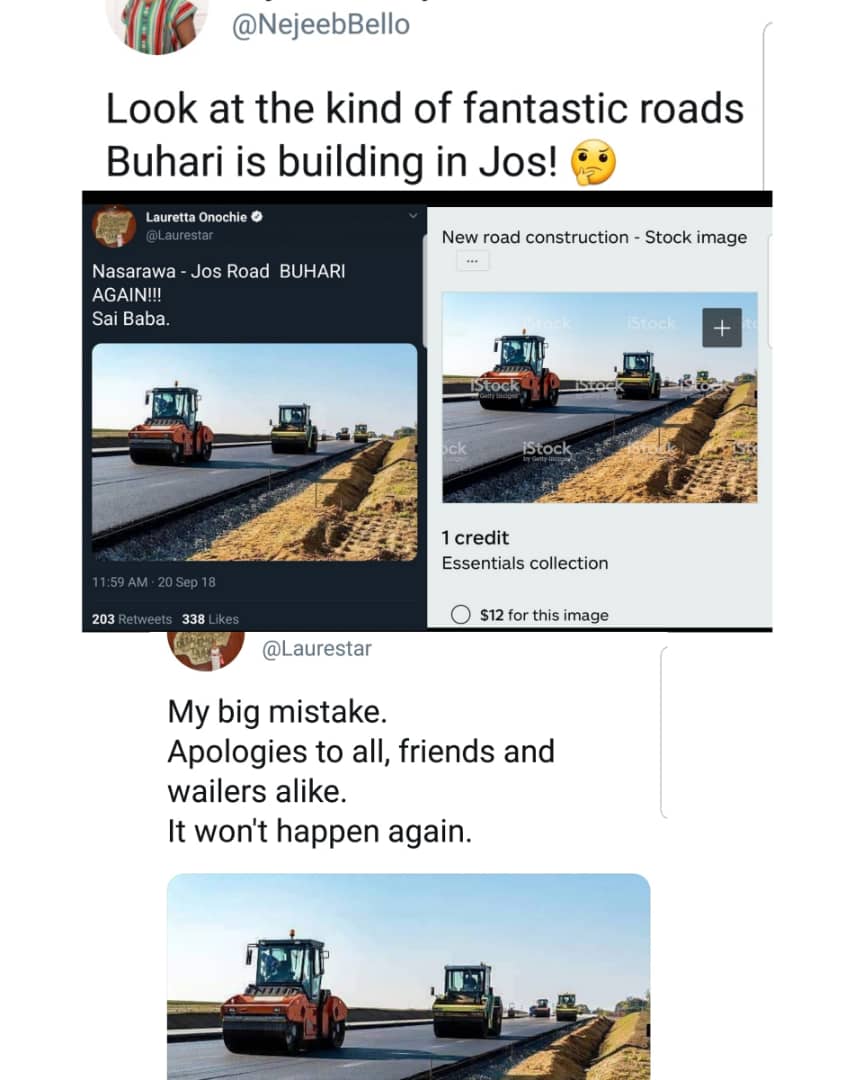Image resolution: width=863 pixels, height=1080 pixels.
Task: Open the three-dots menu under stock title
Action: pos(472,261)
